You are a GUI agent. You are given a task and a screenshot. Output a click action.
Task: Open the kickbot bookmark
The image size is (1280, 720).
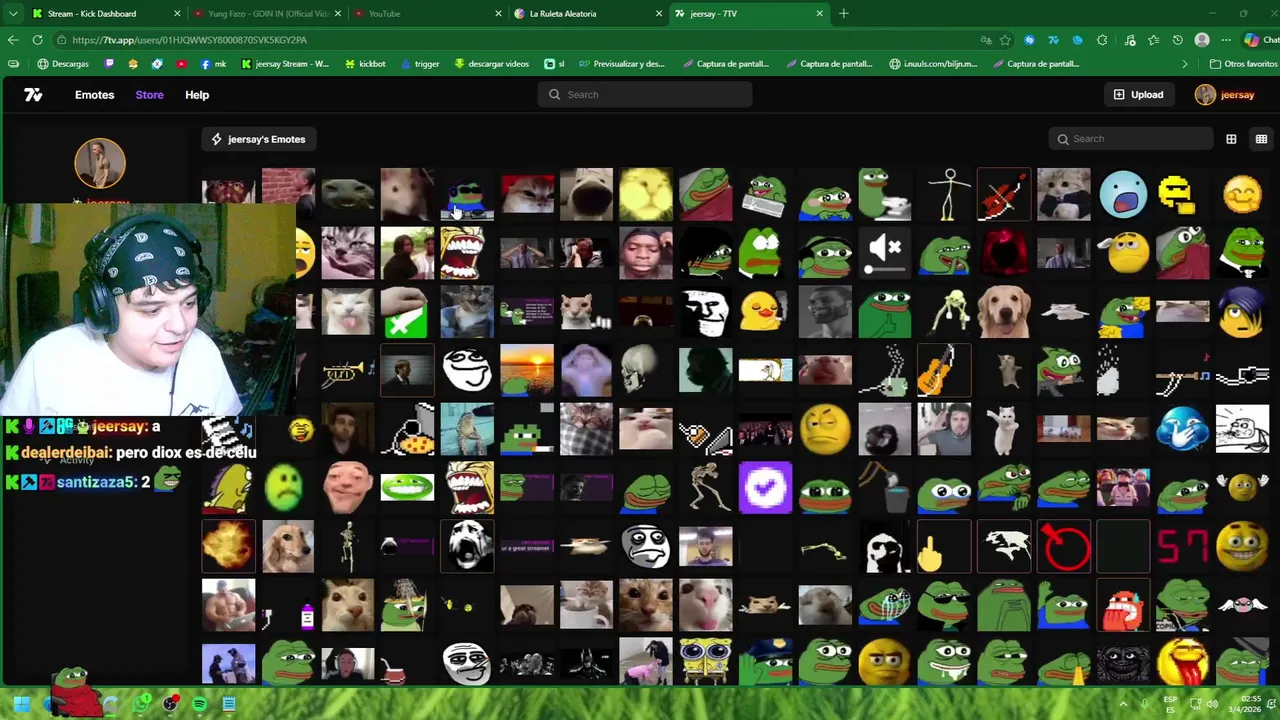pos(365,64)
